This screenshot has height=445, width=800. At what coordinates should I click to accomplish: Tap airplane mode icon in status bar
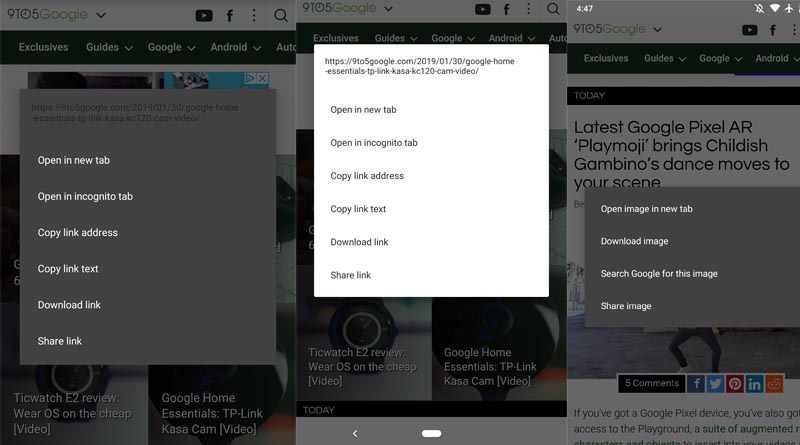tap(789, 8)
